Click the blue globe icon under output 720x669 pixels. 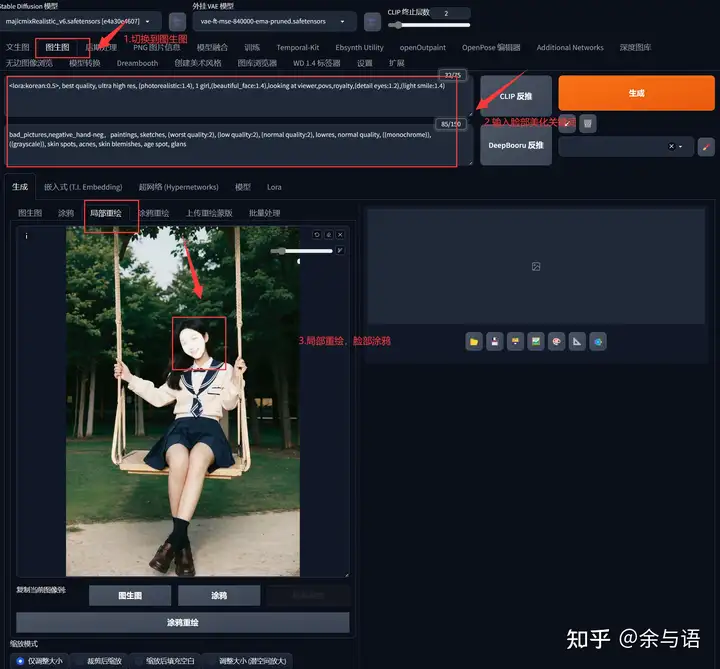tap(598, 342)
